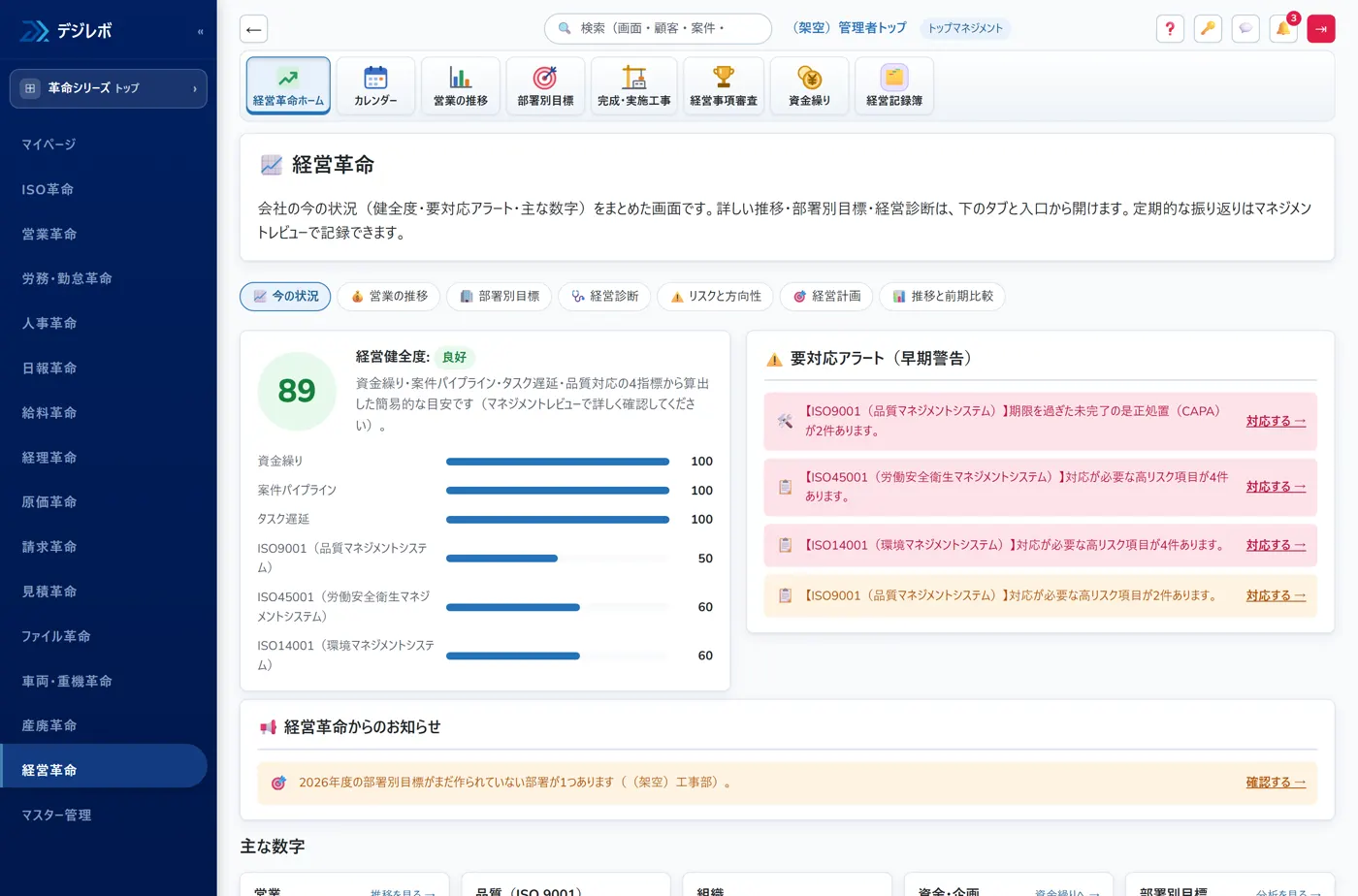This screenshot has height=896, width=1358.
Task: Open the 資金繰り money icon
Action: click(810, 85)
